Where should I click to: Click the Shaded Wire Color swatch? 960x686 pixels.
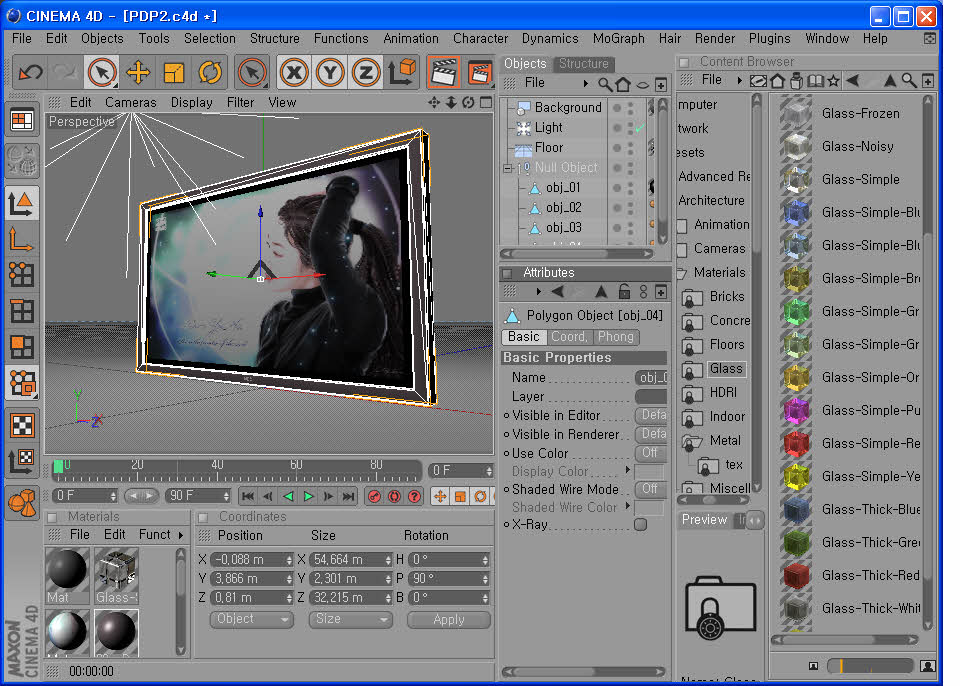point(649,508)
